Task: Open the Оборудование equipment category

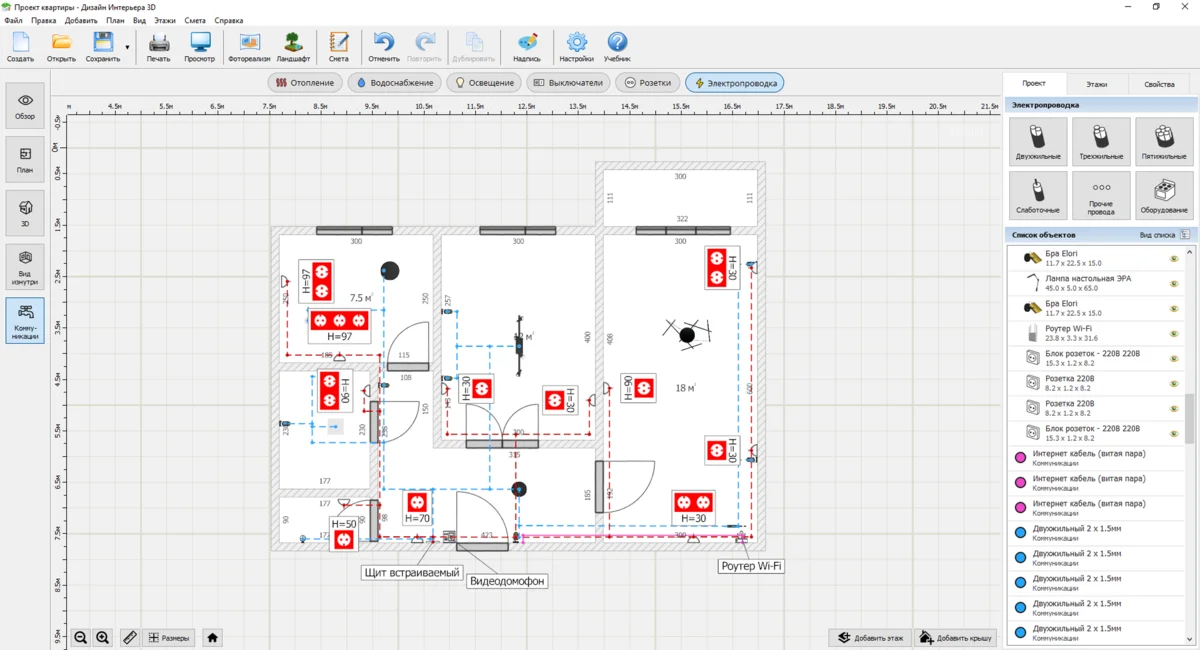Action: [x=1164, y=195]
